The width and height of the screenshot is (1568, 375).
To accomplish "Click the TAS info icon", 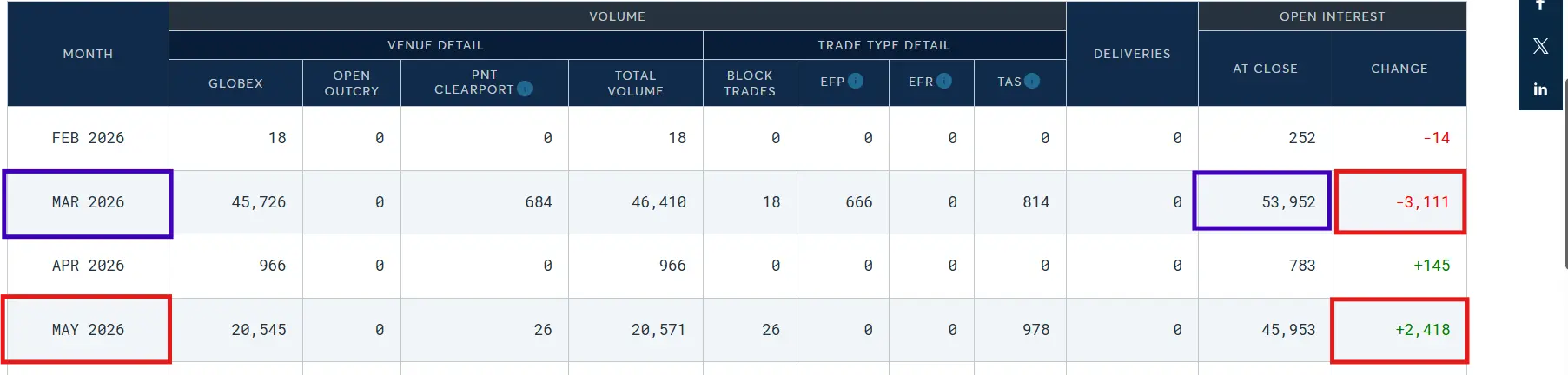I will [x=1032, y=81].
